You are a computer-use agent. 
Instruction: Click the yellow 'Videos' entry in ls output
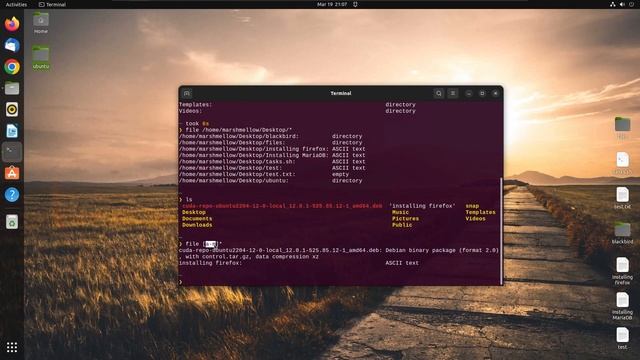click(x=476, y=219)
